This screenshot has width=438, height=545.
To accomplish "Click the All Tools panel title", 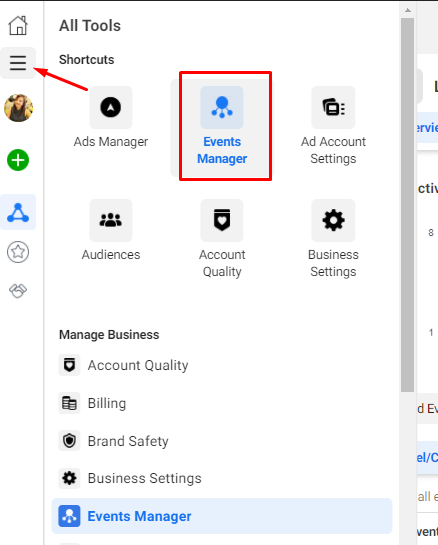I will tap(90, 26).
